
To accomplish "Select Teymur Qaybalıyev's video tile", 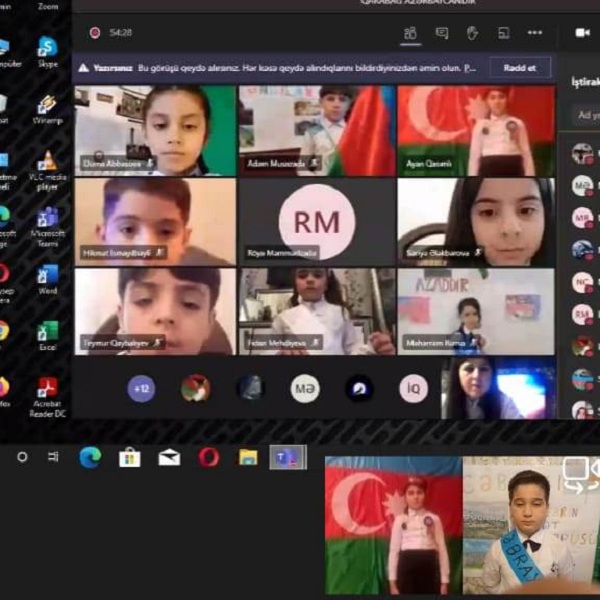I will tap(155, 312).
